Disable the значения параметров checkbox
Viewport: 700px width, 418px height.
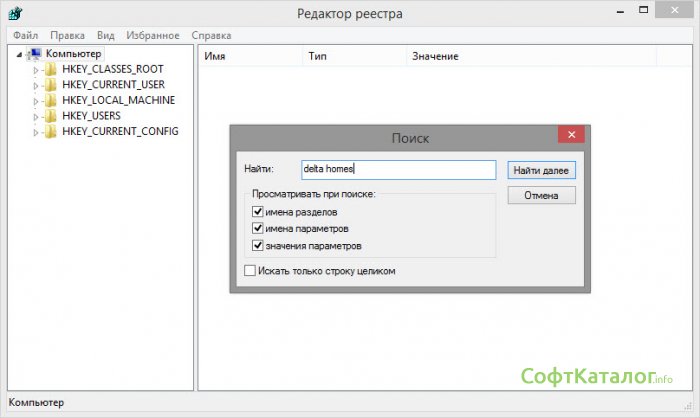click(258, 245)
